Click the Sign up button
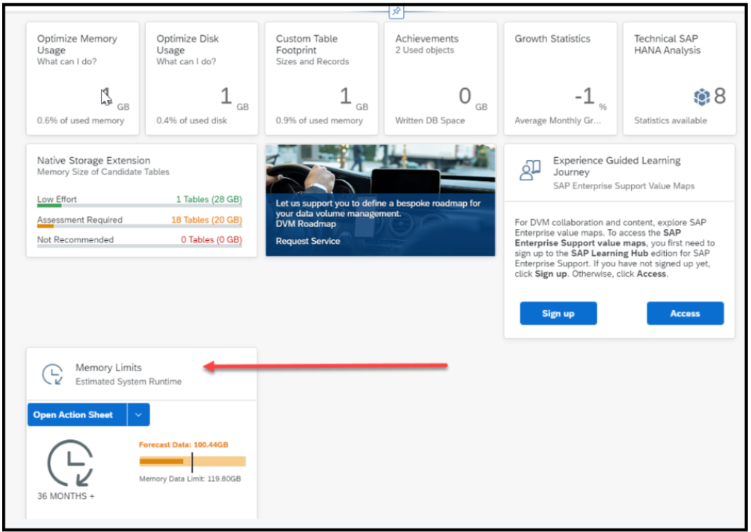751x532 pixels. [558, 313]
